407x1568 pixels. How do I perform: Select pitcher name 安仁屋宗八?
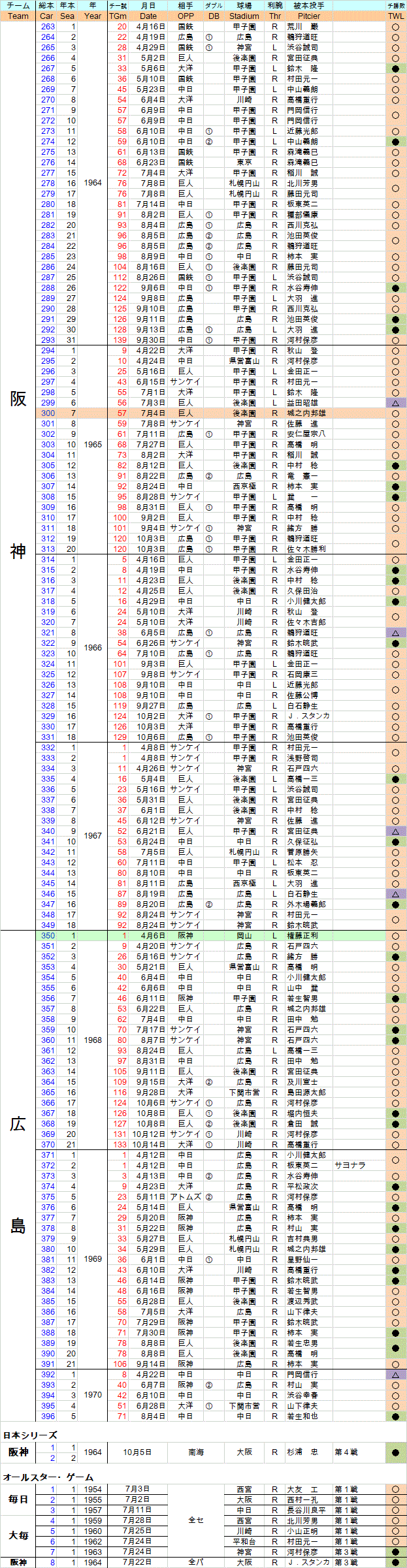306,434
